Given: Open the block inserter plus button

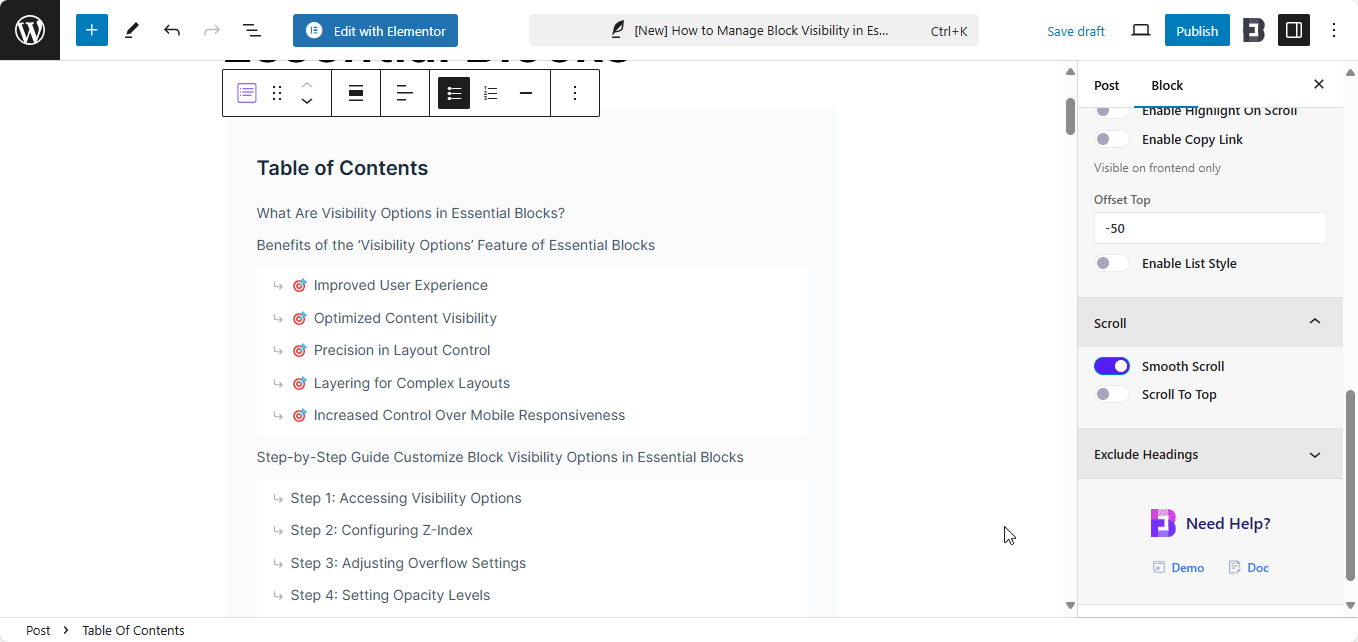Looking at the screenshot, I should point(91,30).
